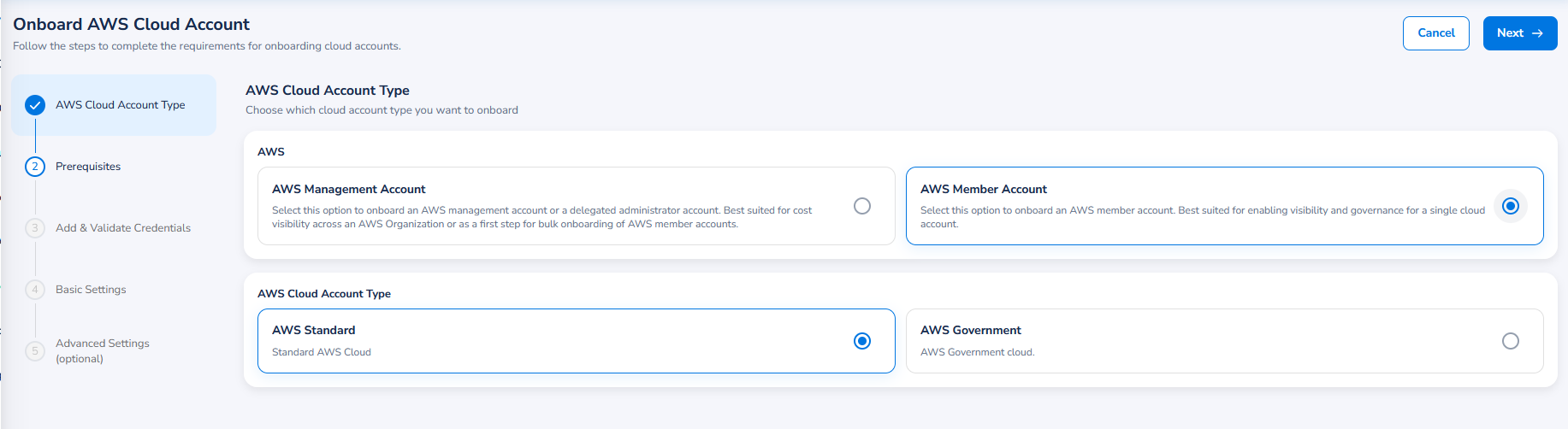Choose the AWS Government card title
Screen dimensions: 1568x429
pyautogui.click(x=971, y=330)
